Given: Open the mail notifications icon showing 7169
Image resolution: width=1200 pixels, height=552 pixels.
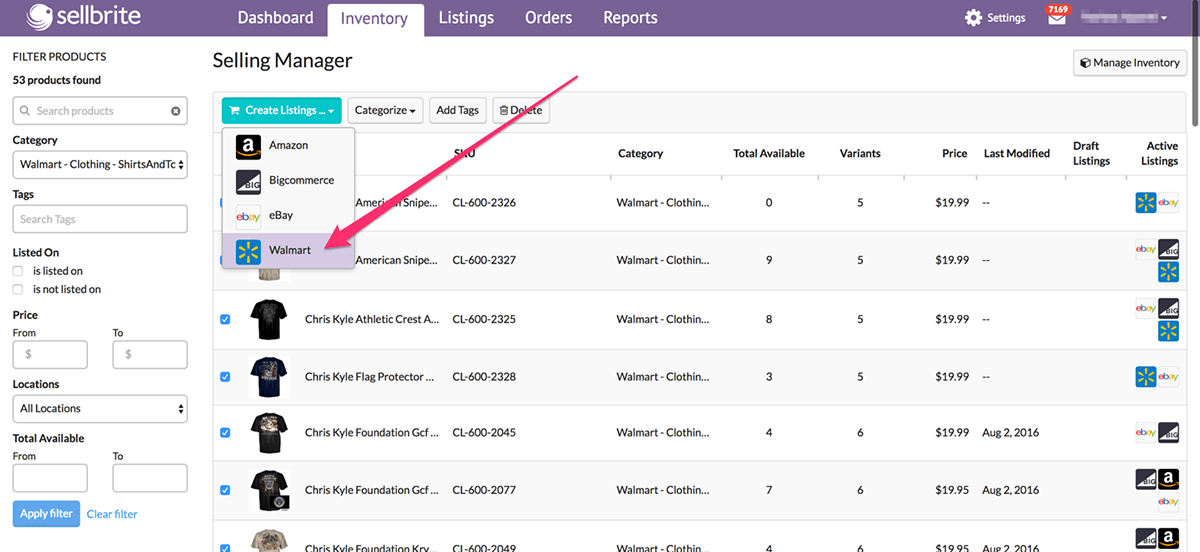Looking at the screenshot, I should click(x=1057, y=17).
